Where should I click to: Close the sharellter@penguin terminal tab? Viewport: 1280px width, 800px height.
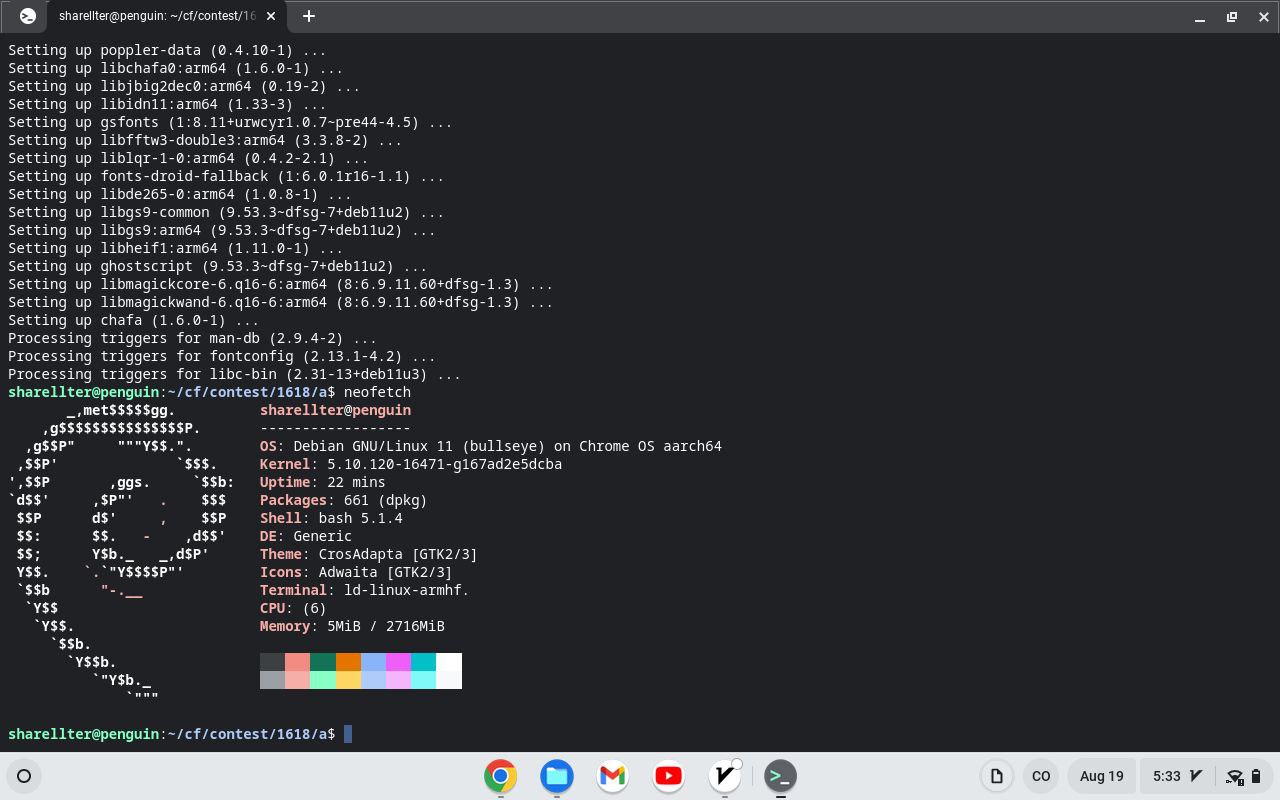(x=273, y=16)
